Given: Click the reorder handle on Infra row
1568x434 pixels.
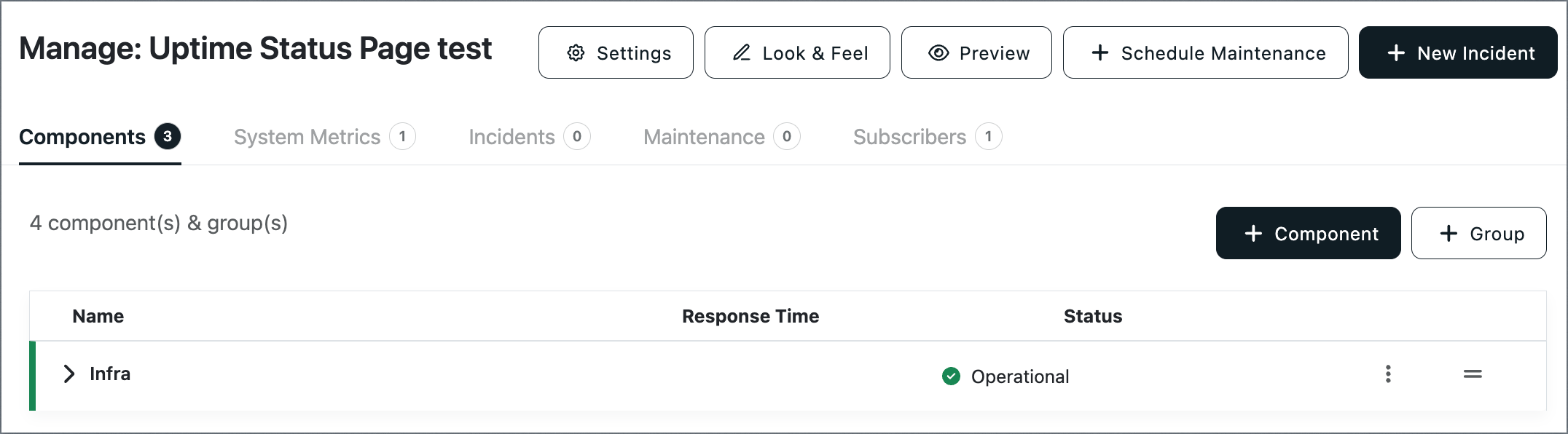Looking at the screenshot, I should [1473, 374].
